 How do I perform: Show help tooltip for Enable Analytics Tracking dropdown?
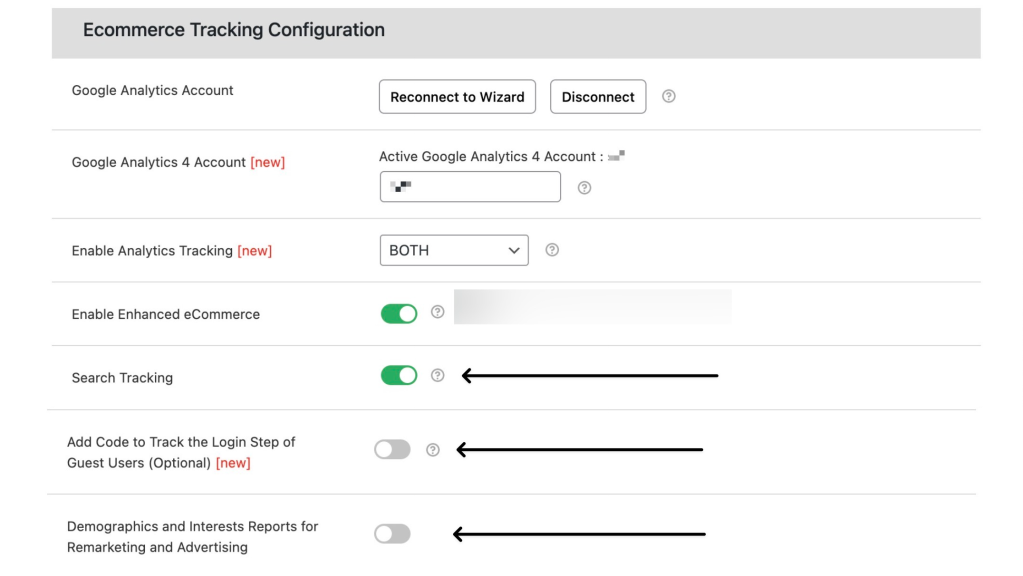(x=552, y=250)
